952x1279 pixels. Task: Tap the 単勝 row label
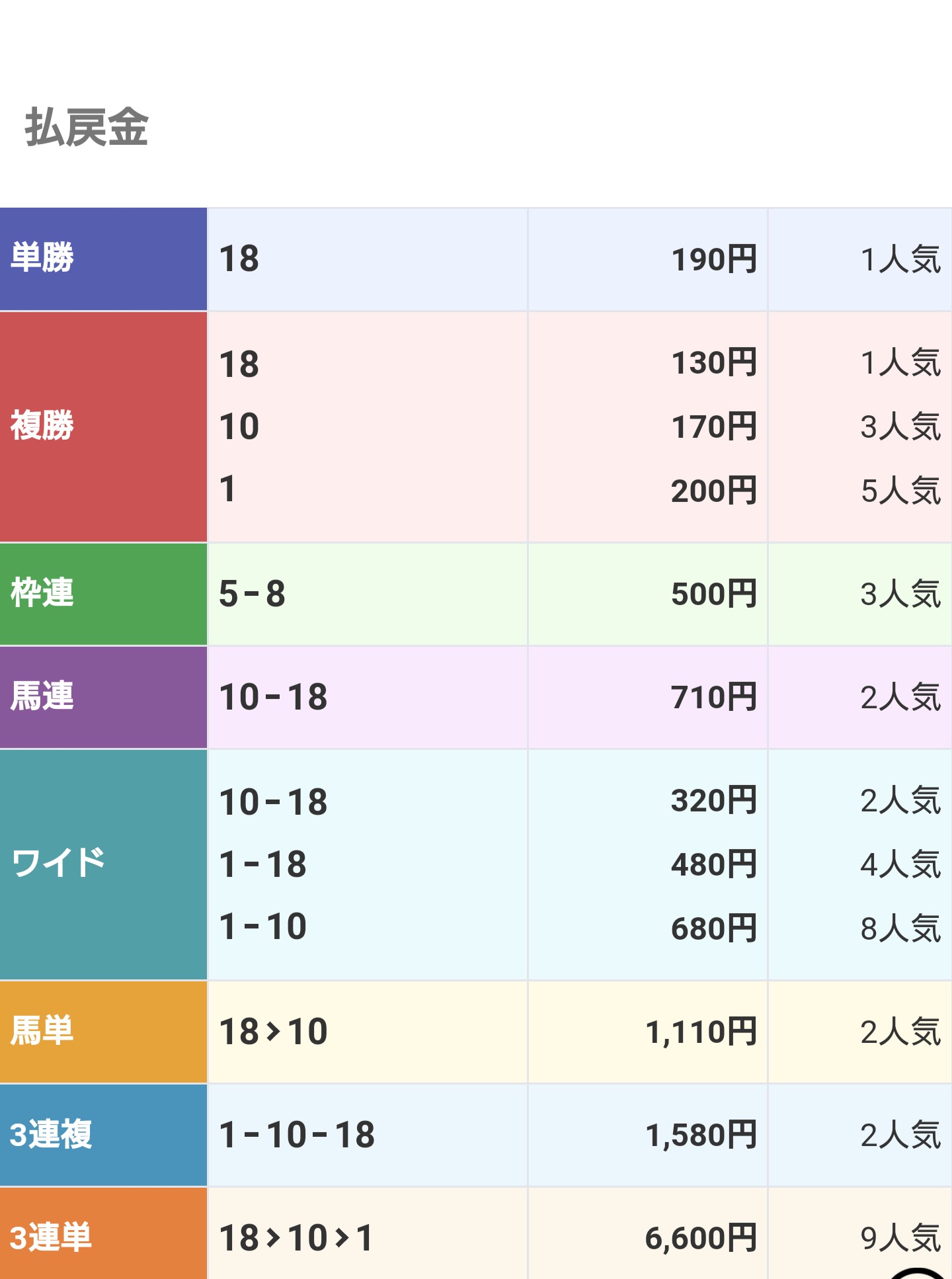pyautogui.click(x=103, y=259)
